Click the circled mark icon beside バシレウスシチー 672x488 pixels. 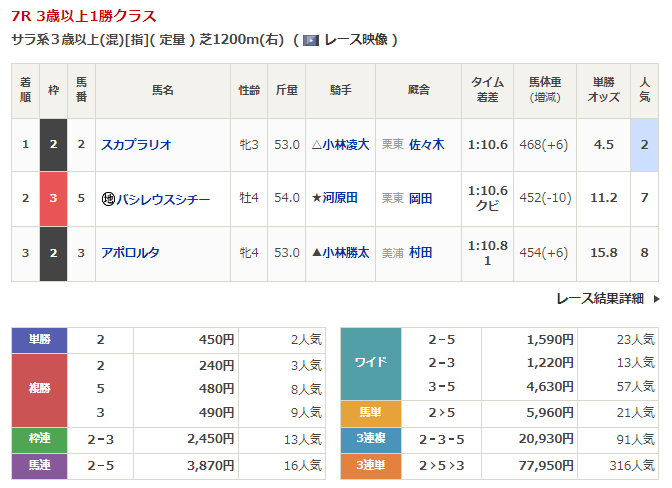click(108, 199)
